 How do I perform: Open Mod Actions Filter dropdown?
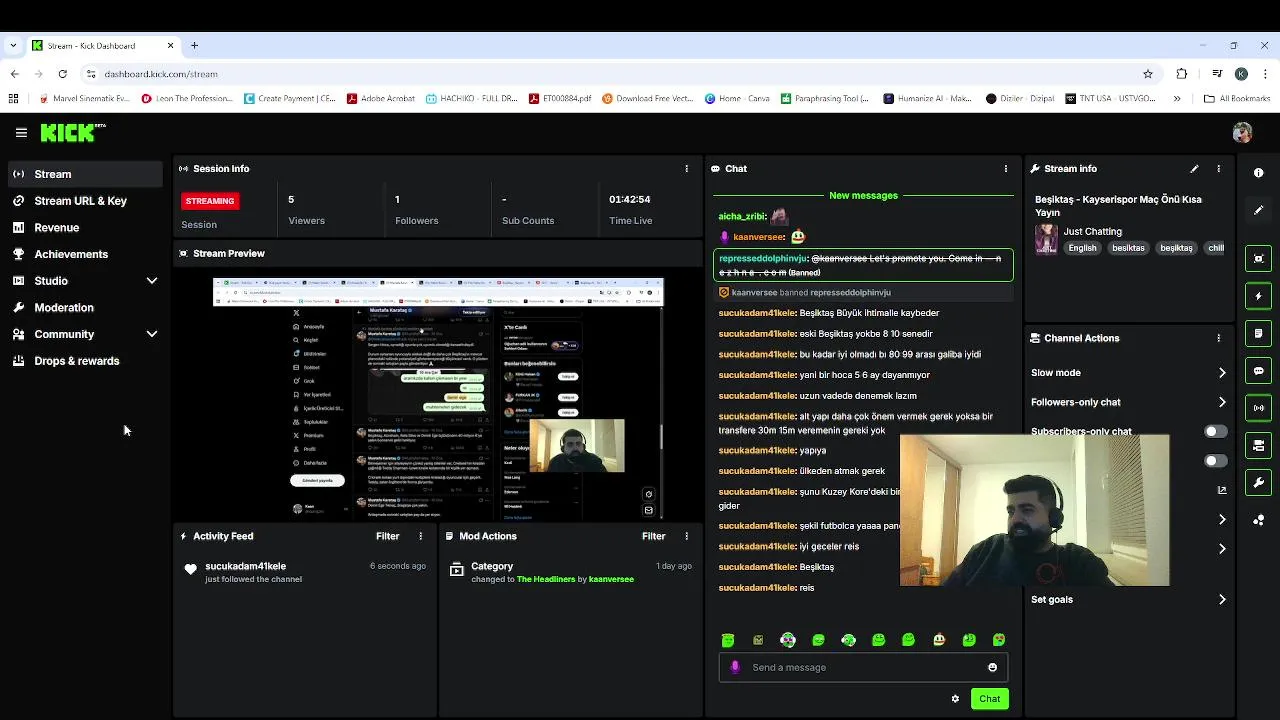[x=653, y=536]
